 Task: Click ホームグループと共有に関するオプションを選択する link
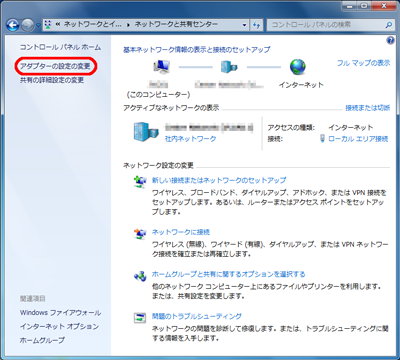click(x=228, y=274)
